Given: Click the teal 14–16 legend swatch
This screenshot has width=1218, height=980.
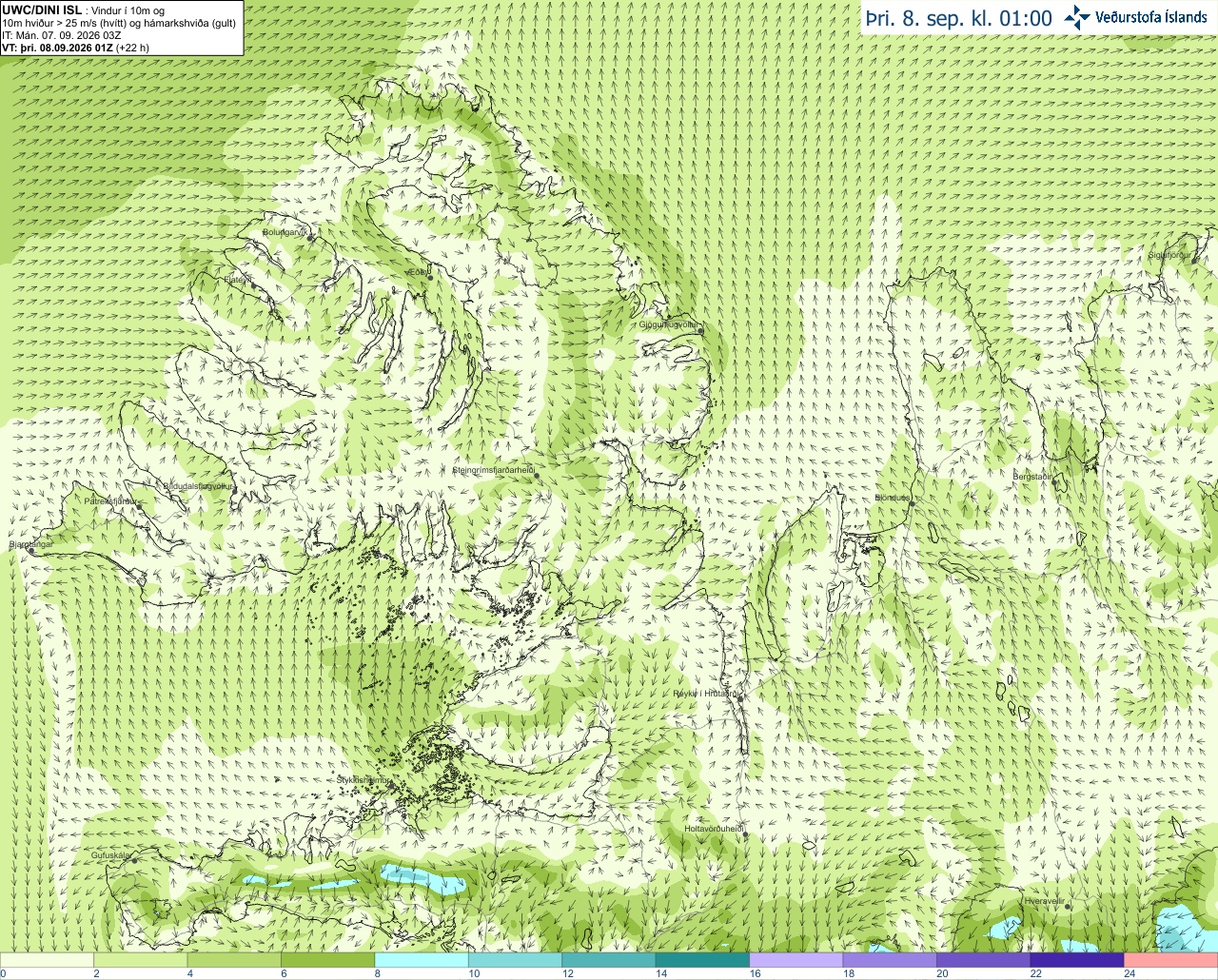Looking at the screenshot, I should point(702,960).
